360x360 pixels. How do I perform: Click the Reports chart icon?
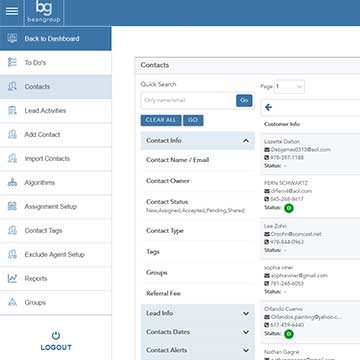[12, 278]
